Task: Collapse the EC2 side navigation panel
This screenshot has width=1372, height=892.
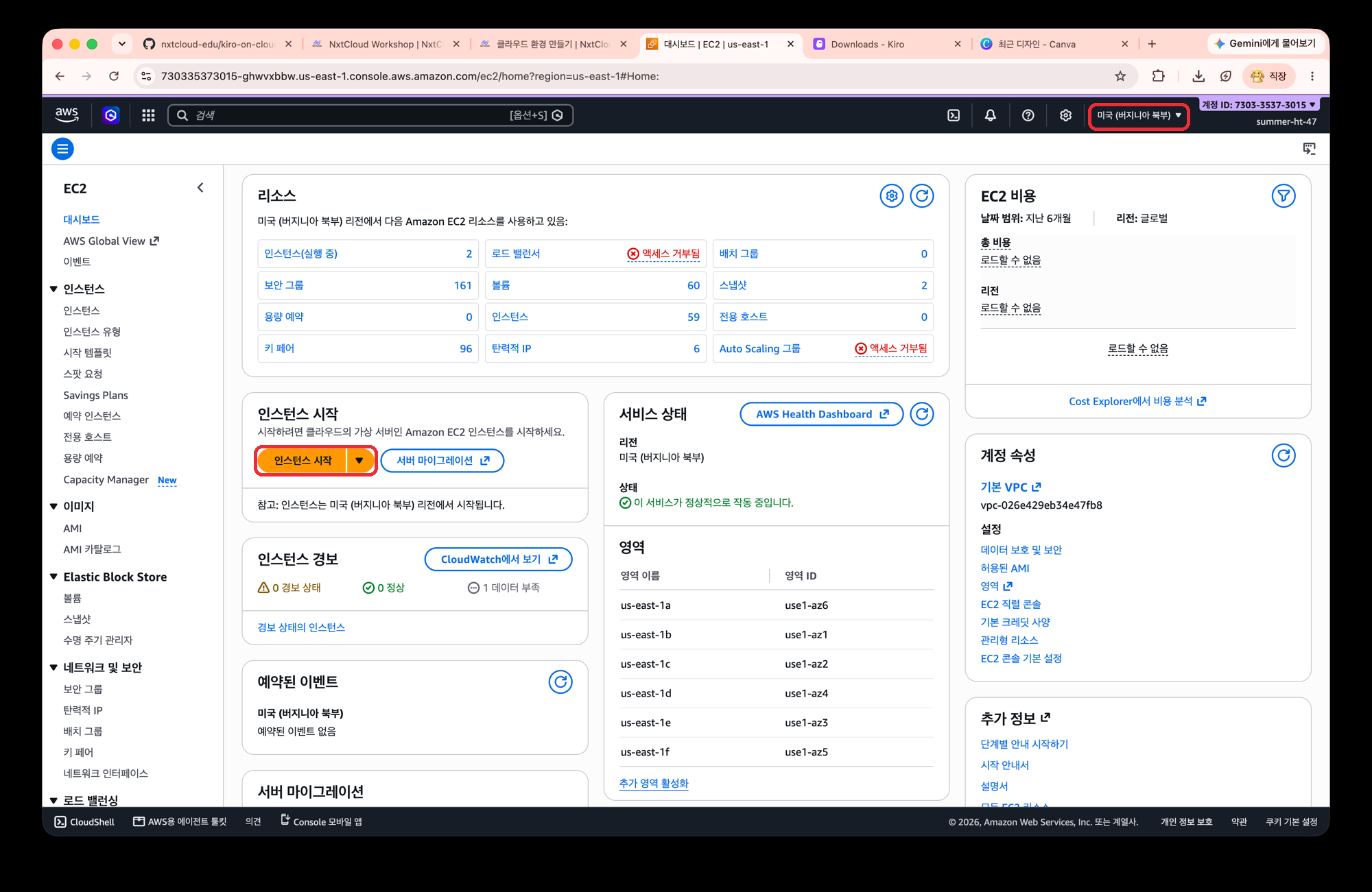Action: pos(200,188)
